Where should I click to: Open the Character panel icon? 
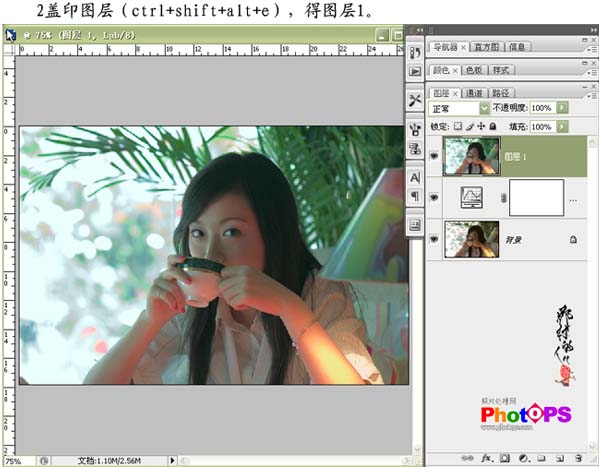click(x=415, y=178)
